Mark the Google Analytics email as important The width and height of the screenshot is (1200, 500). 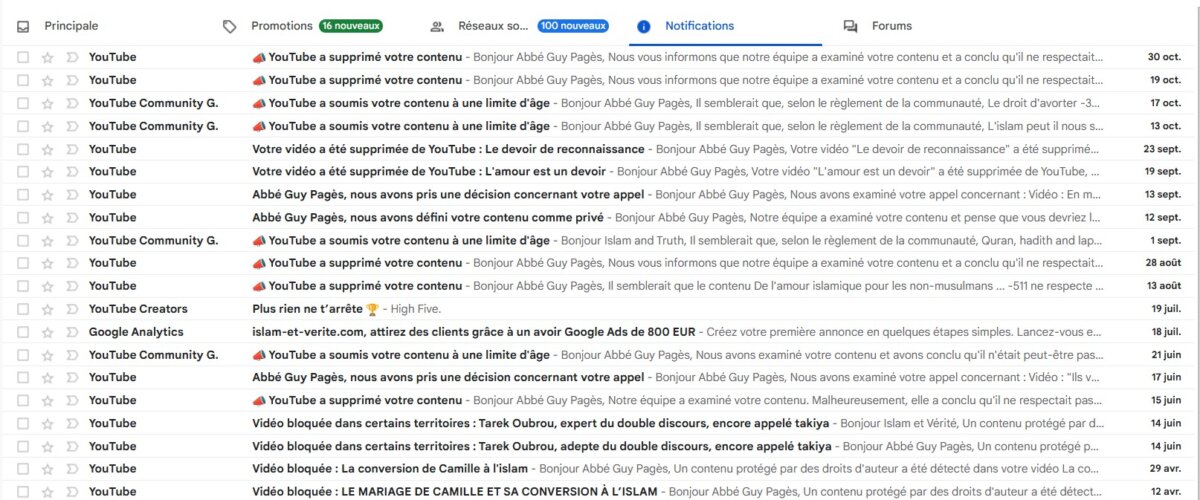click(71, 332)
